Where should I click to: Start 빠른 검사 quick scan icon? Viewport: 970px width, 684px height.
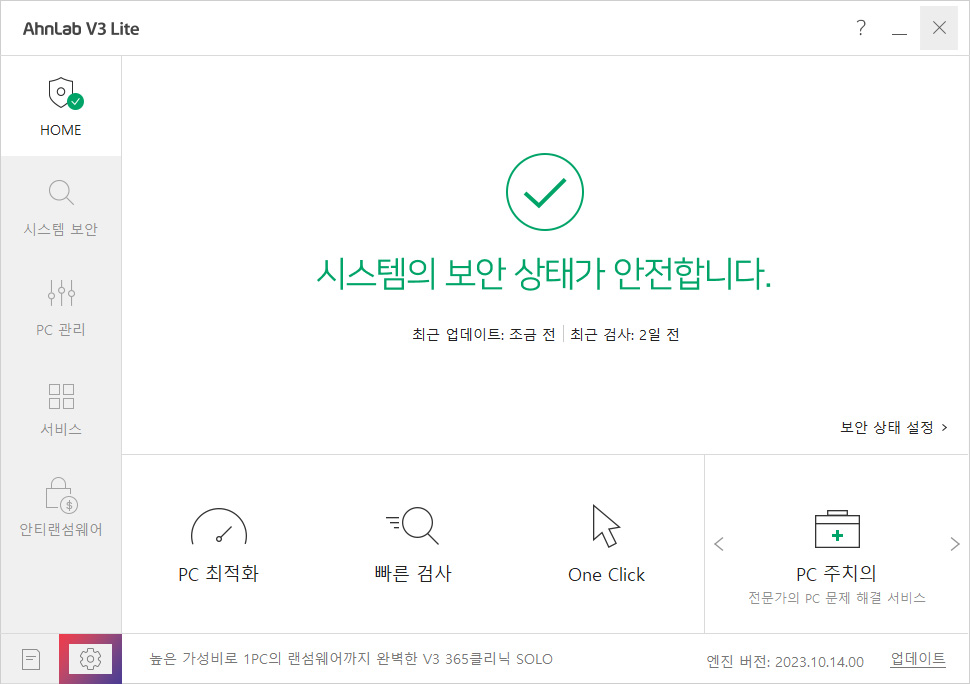coord(412,526)
